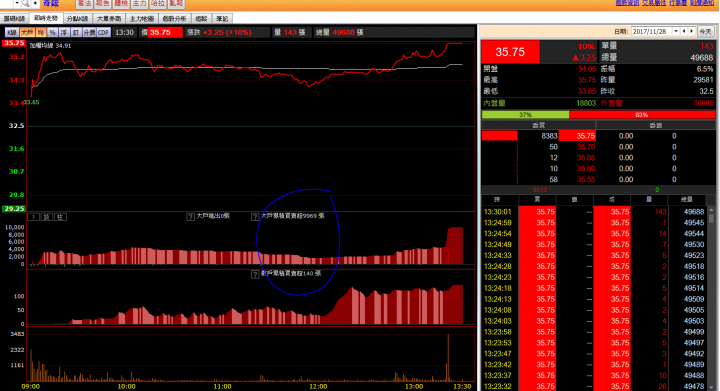Open the small dropdown arrow left of the search icon
This screenshot has height=391, width=720.
17,3
